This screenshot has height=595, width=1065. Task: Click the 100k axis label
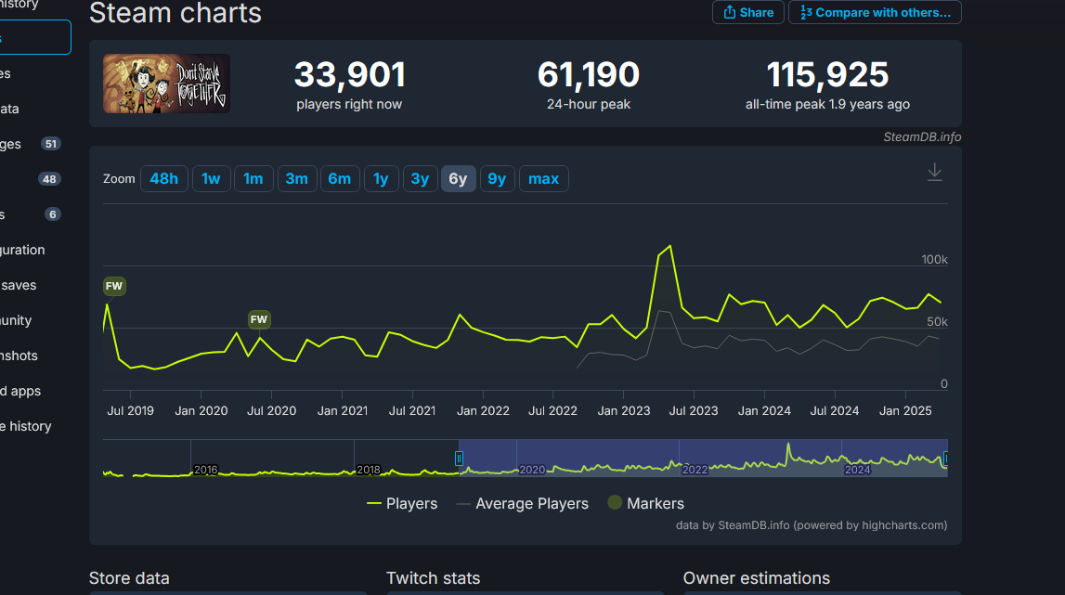pos(935,259)
